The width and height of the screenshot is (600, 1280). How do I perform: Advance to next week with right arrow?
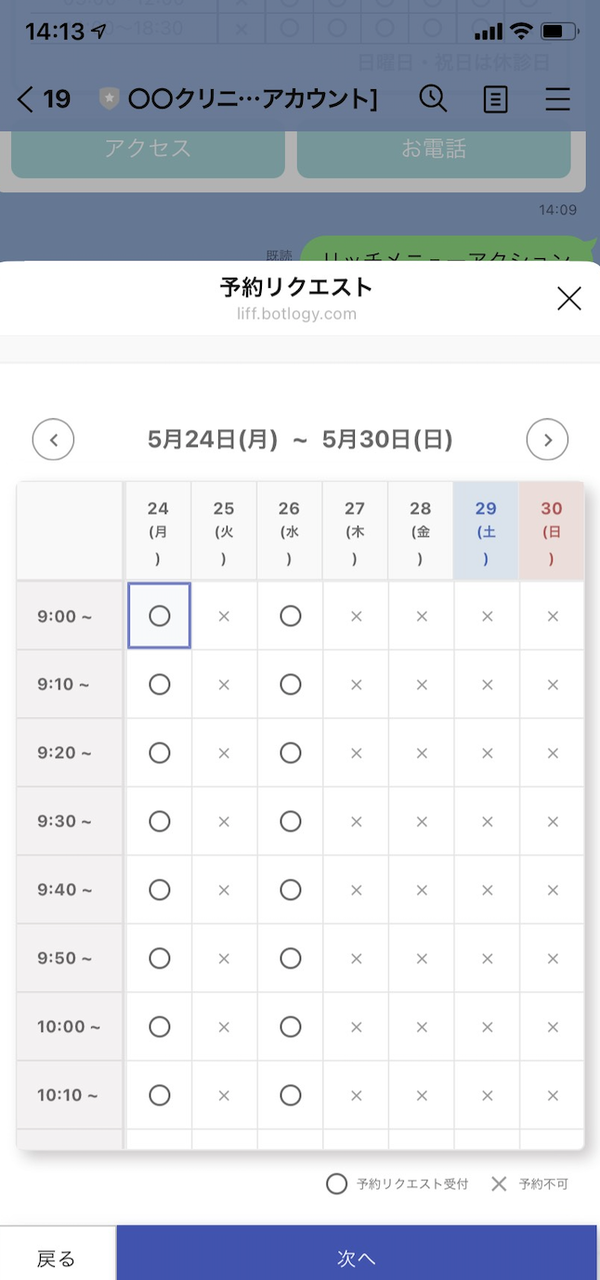pos(547,439)
